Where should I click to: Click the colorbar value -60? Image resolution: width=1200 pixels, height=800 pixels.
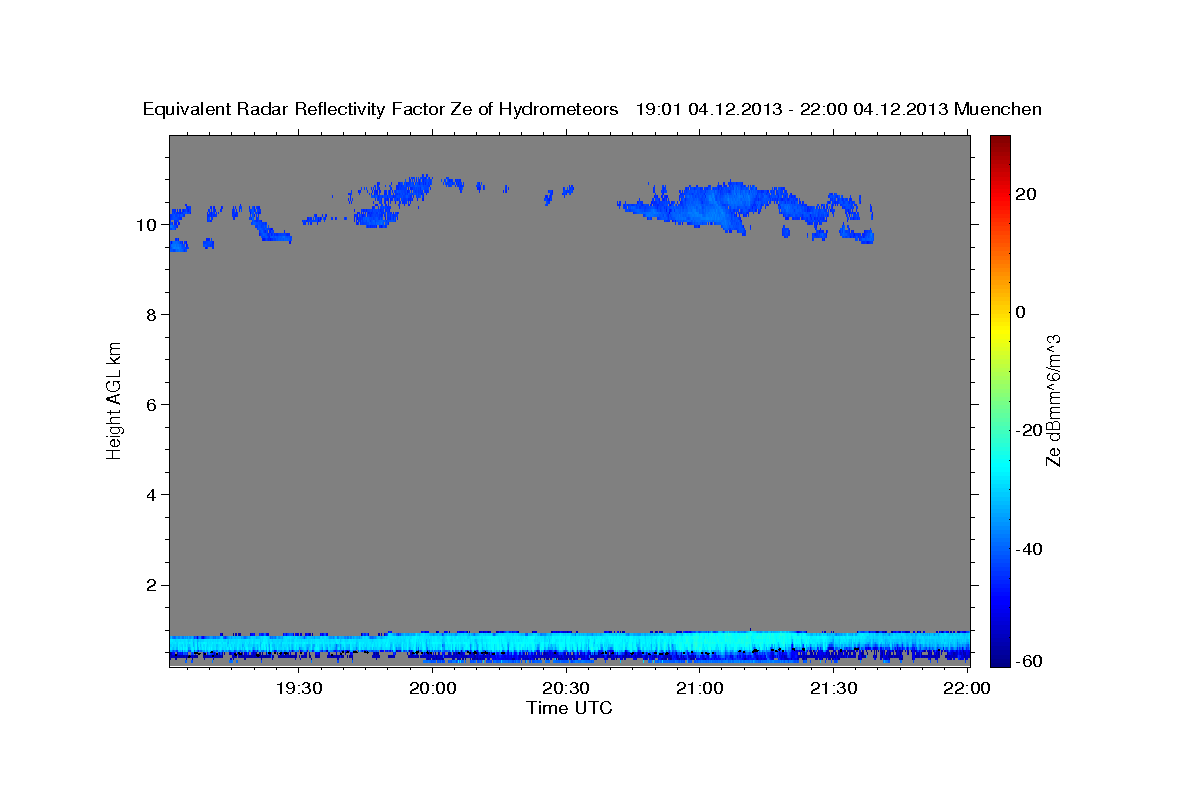pyautogui.click(x=1029, y=661)
